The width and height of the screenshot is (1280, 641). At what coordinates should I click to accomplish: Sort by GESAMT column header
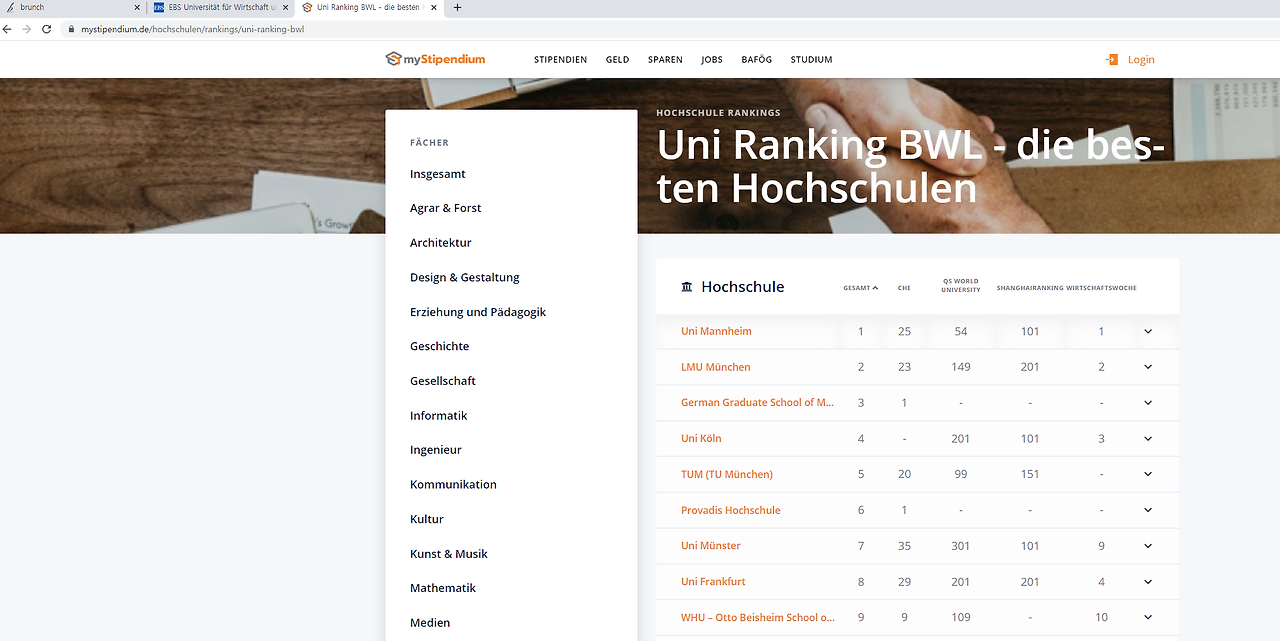tap(860, 288)
